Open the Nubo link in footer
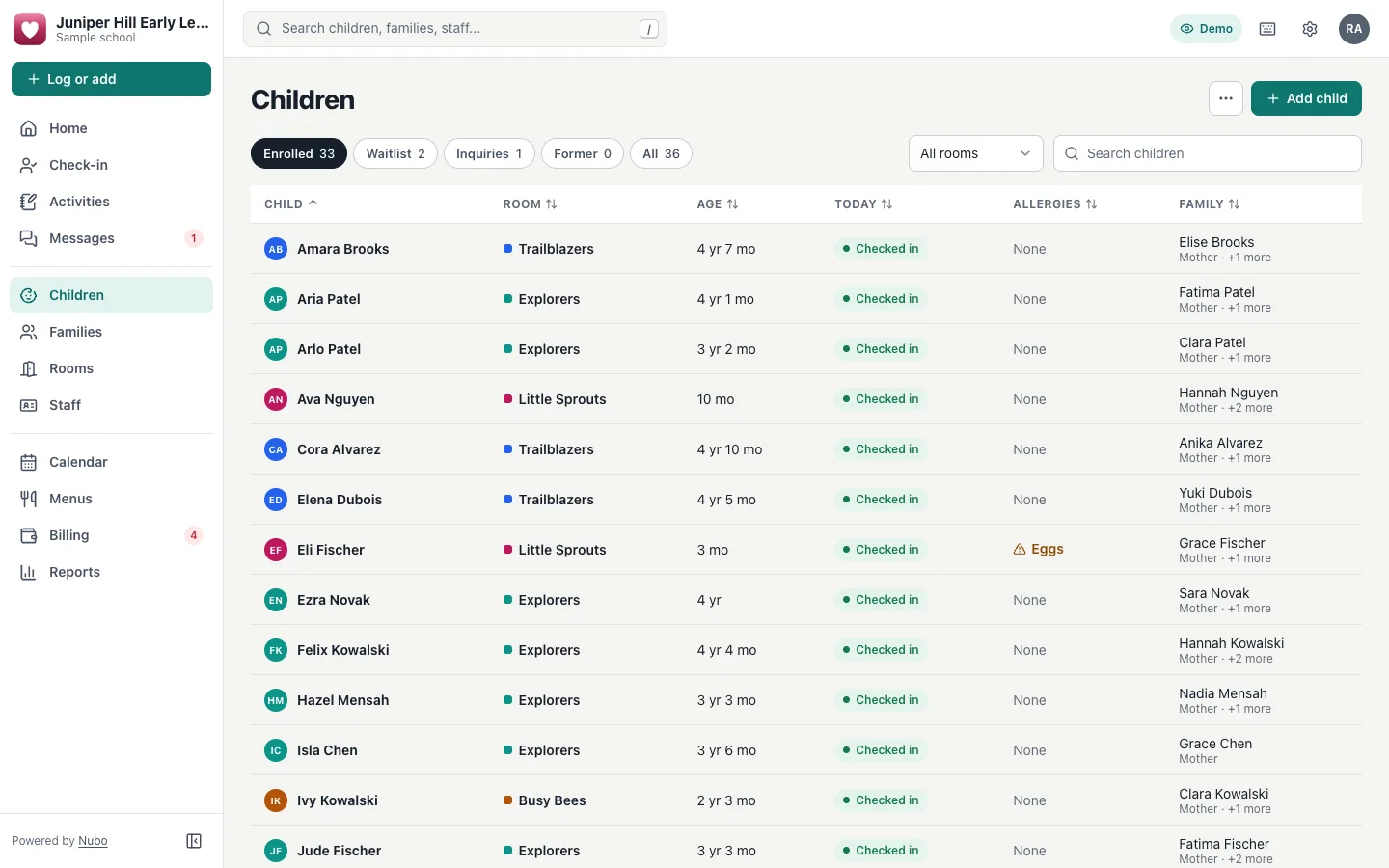Viewport: 1389px width, 868px height. [93, 841]
